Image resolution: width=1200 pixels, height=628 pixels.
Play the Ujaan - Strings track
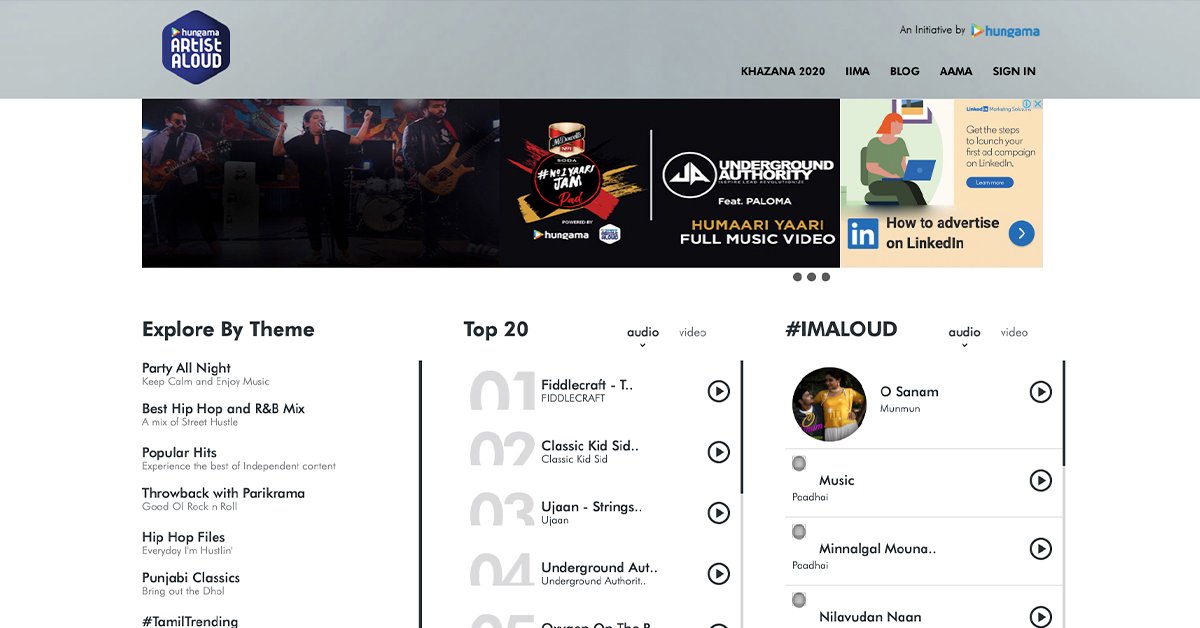coord(718,513)
